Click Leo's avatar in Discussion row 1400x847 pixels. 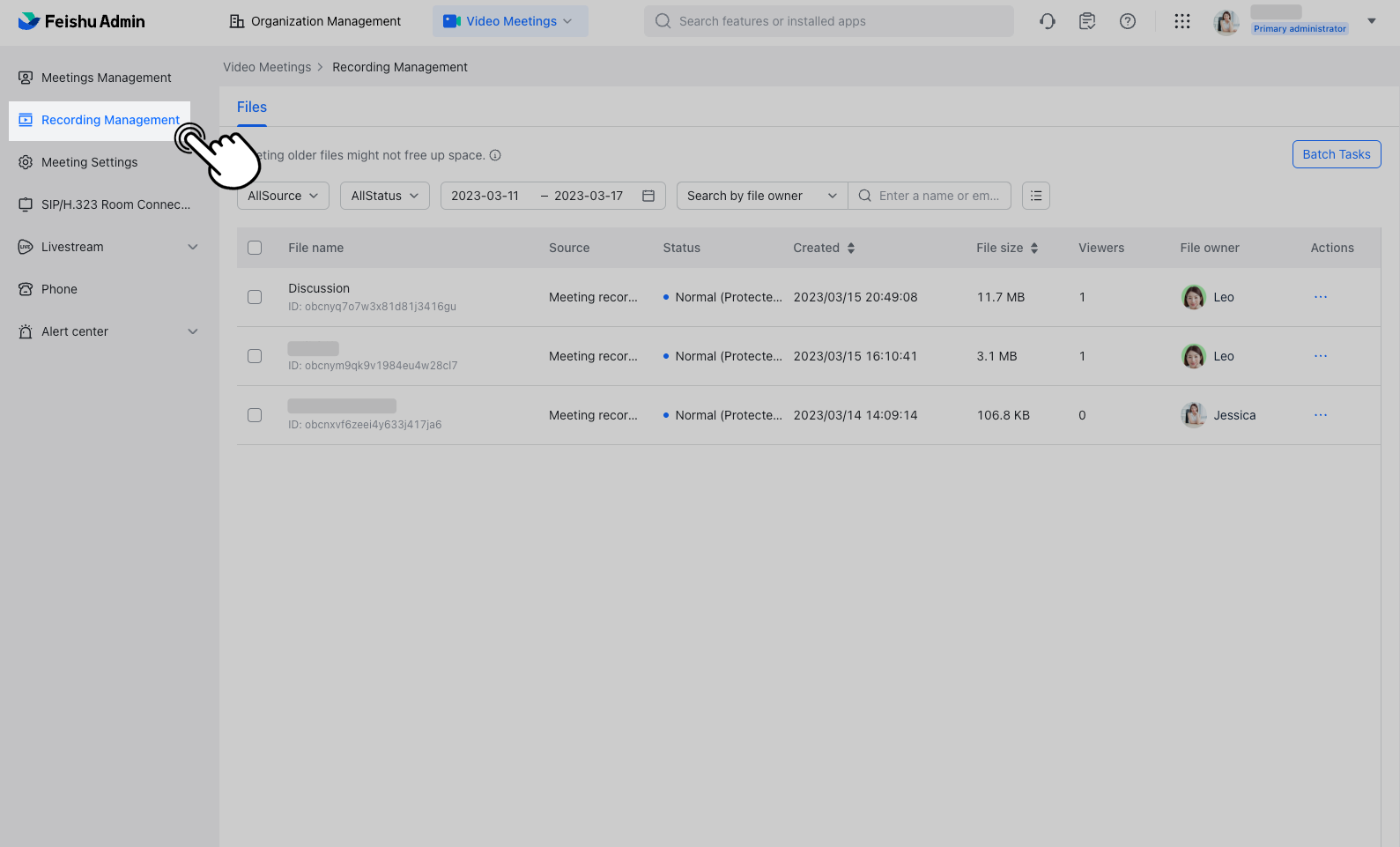pyautogui.click(x=1193, y=297)
